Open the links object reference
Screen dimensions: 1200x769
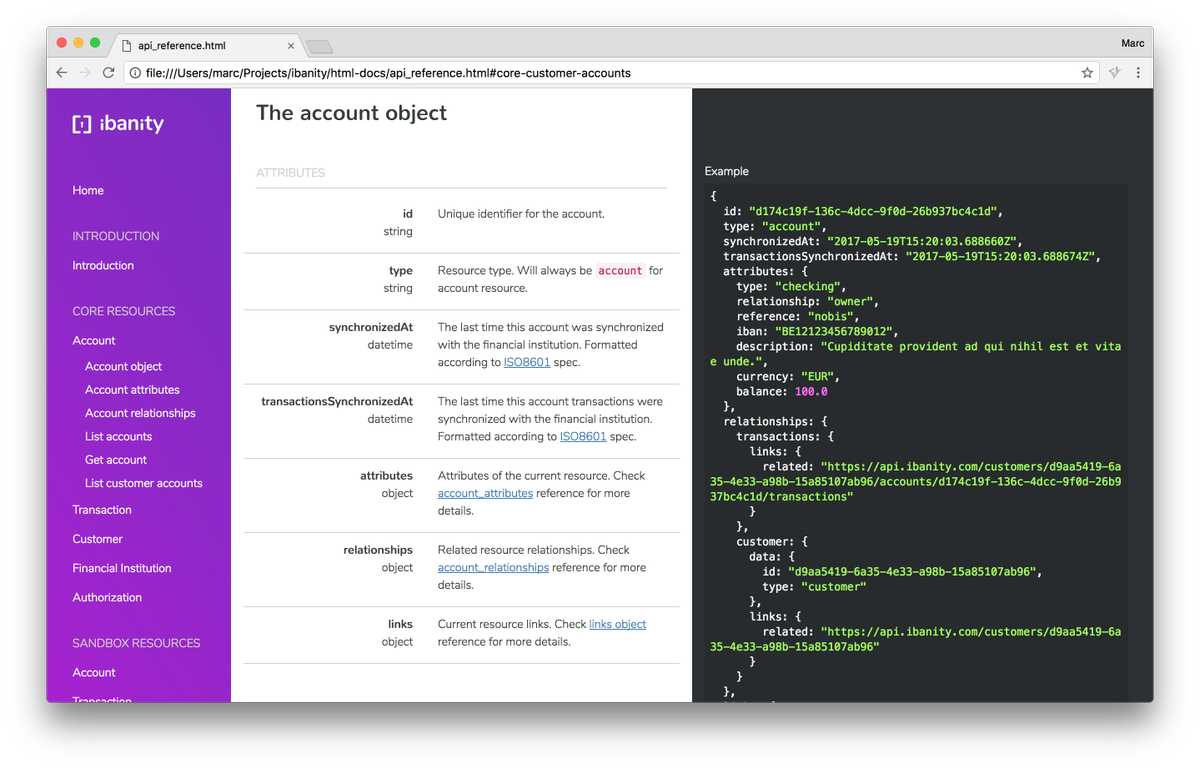(x=618, y=624)
